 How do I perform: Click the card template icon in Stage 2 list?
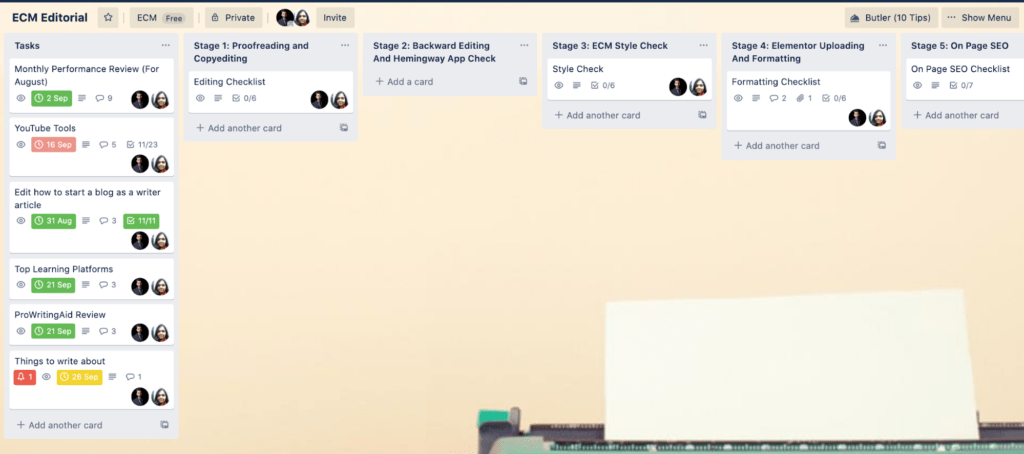click(x=523, y=81)
